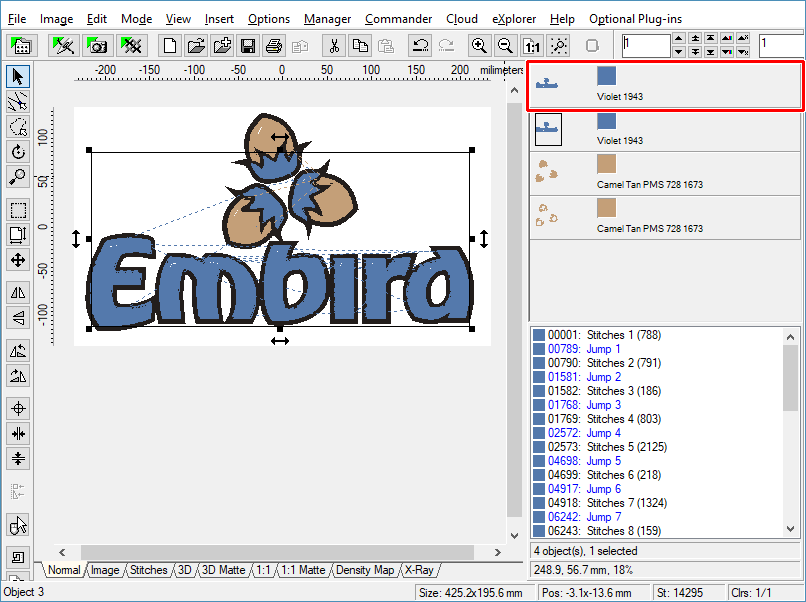Image resolution: width=806 pixels, height=602 pixels.
Task: Open the Edit menu
Action: point(97,19)
